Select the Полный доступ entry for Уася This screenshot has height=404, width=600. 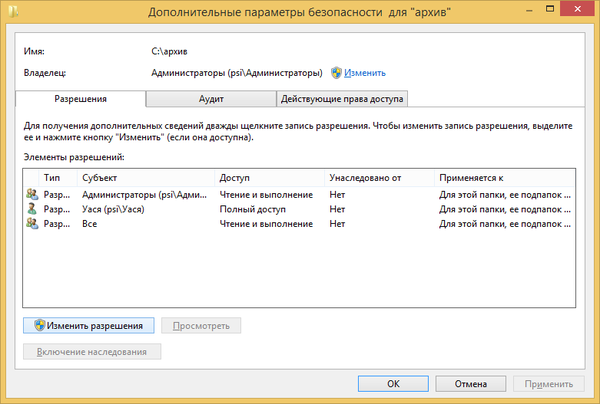click(252, 210)
